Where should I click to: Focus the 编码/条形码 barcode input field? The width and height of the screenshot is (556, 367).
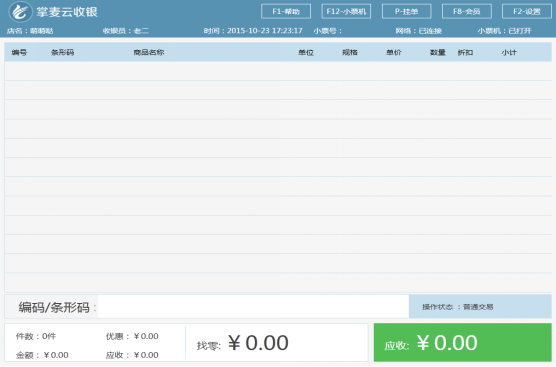pyautogui.click(x=253, y=307)
